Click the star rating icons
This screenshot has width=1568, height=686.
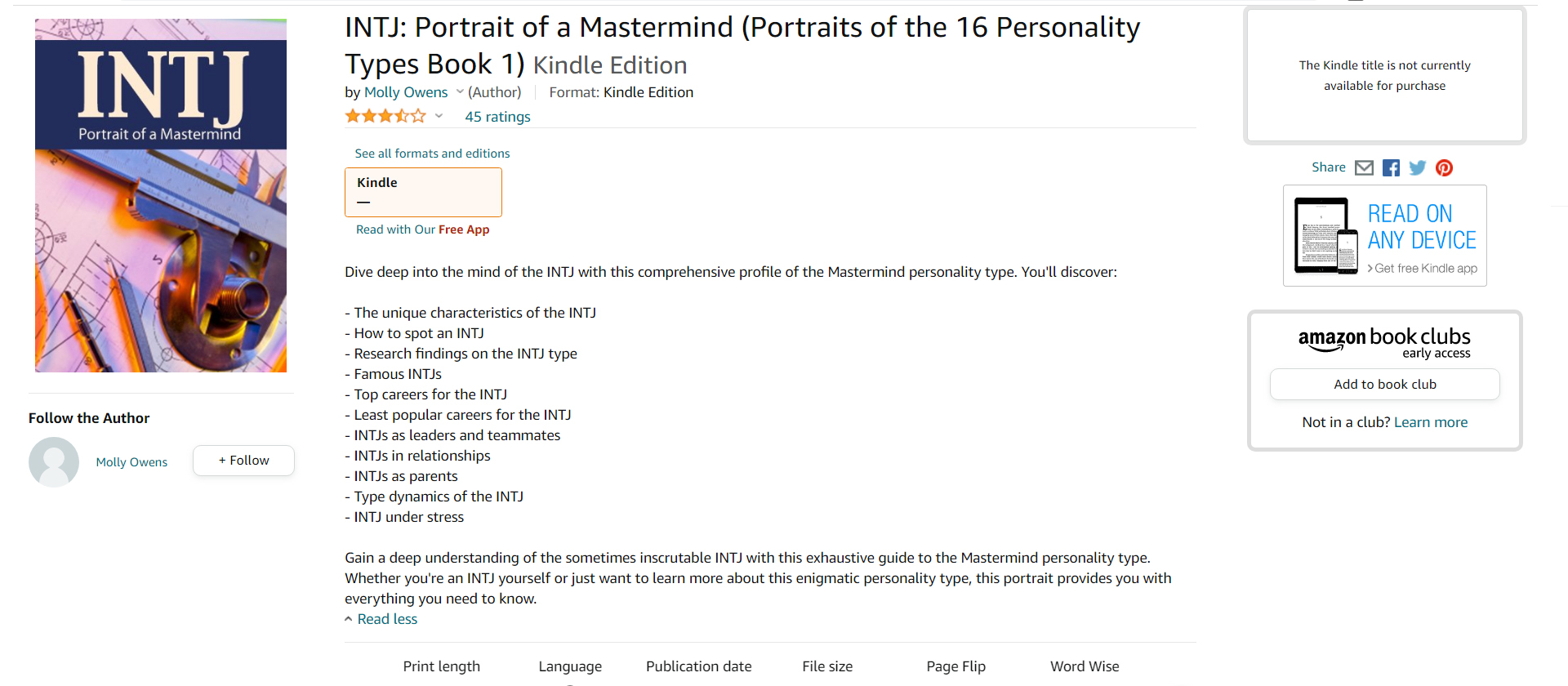point(385,116)
